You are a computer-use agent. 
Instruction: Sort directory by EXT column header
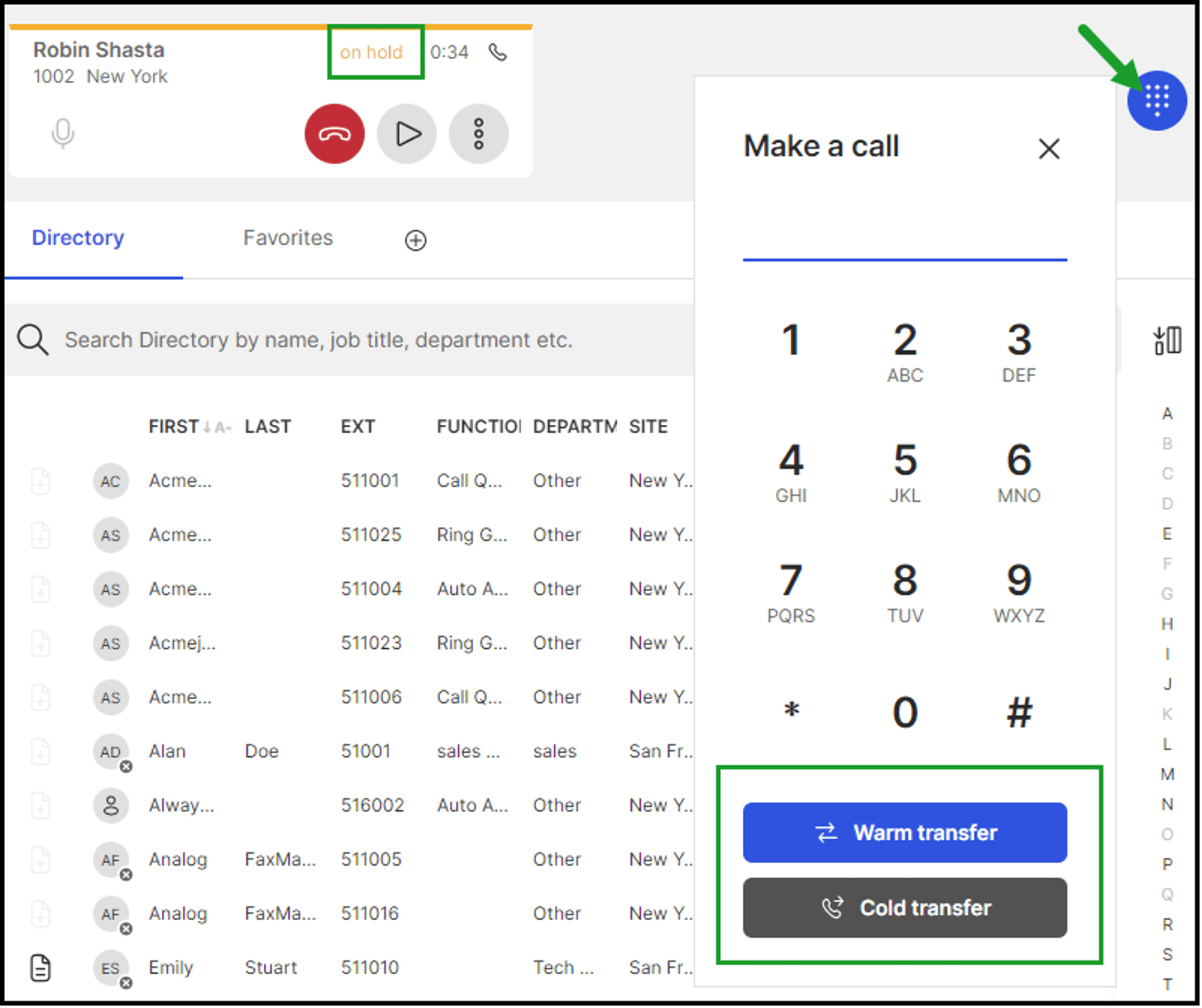(x=357, y=426)
